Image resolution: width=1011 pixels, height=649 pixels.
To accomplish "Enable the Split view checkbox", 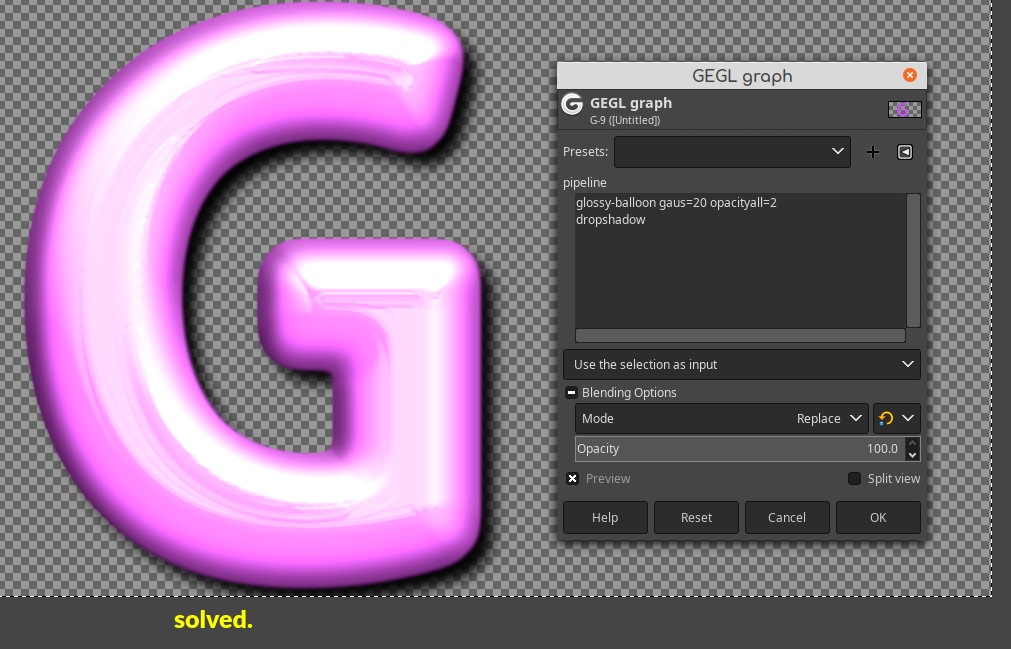I will pos(854,478).
